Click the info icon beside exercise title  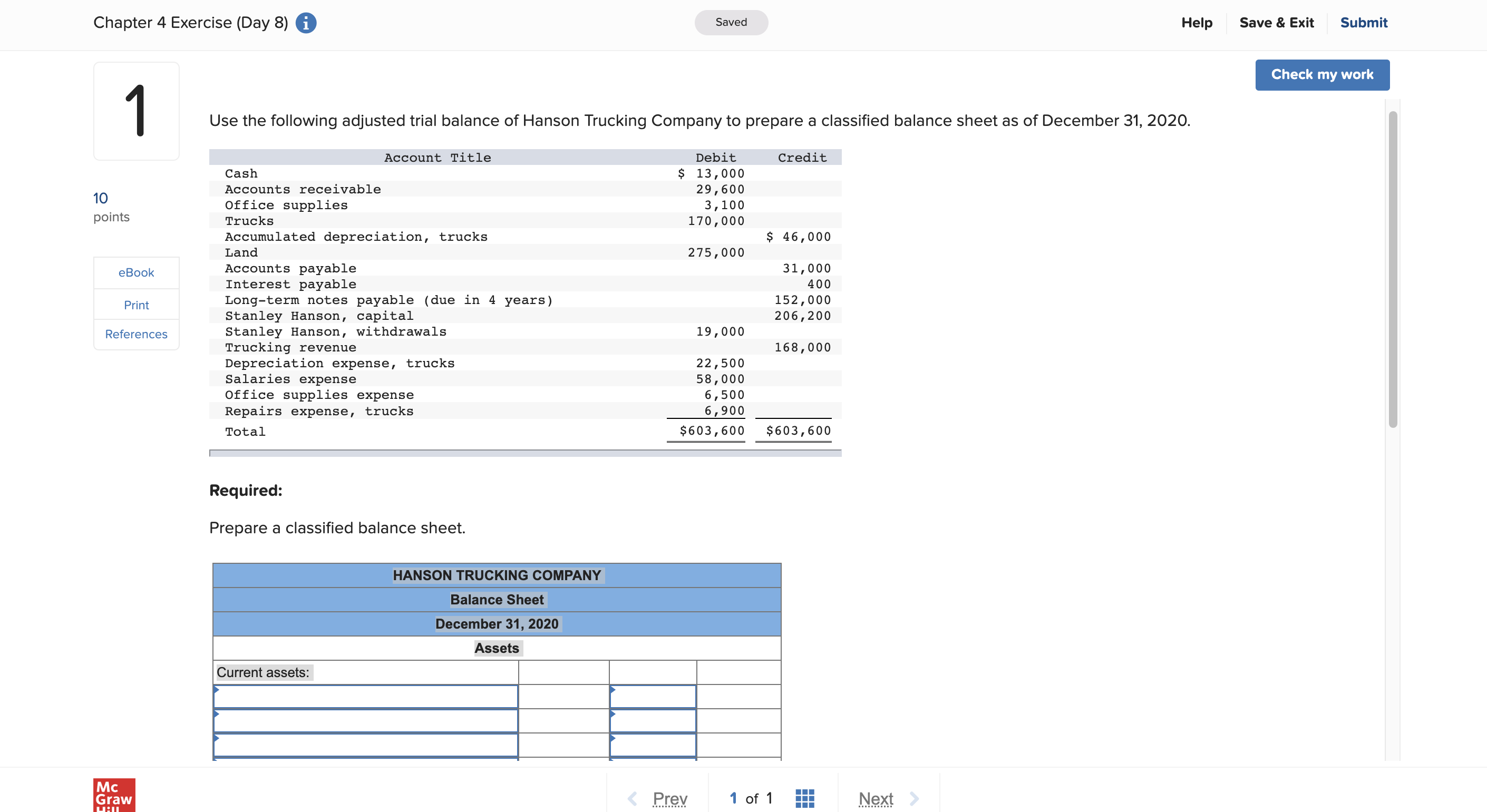click(x=305, y=23)
